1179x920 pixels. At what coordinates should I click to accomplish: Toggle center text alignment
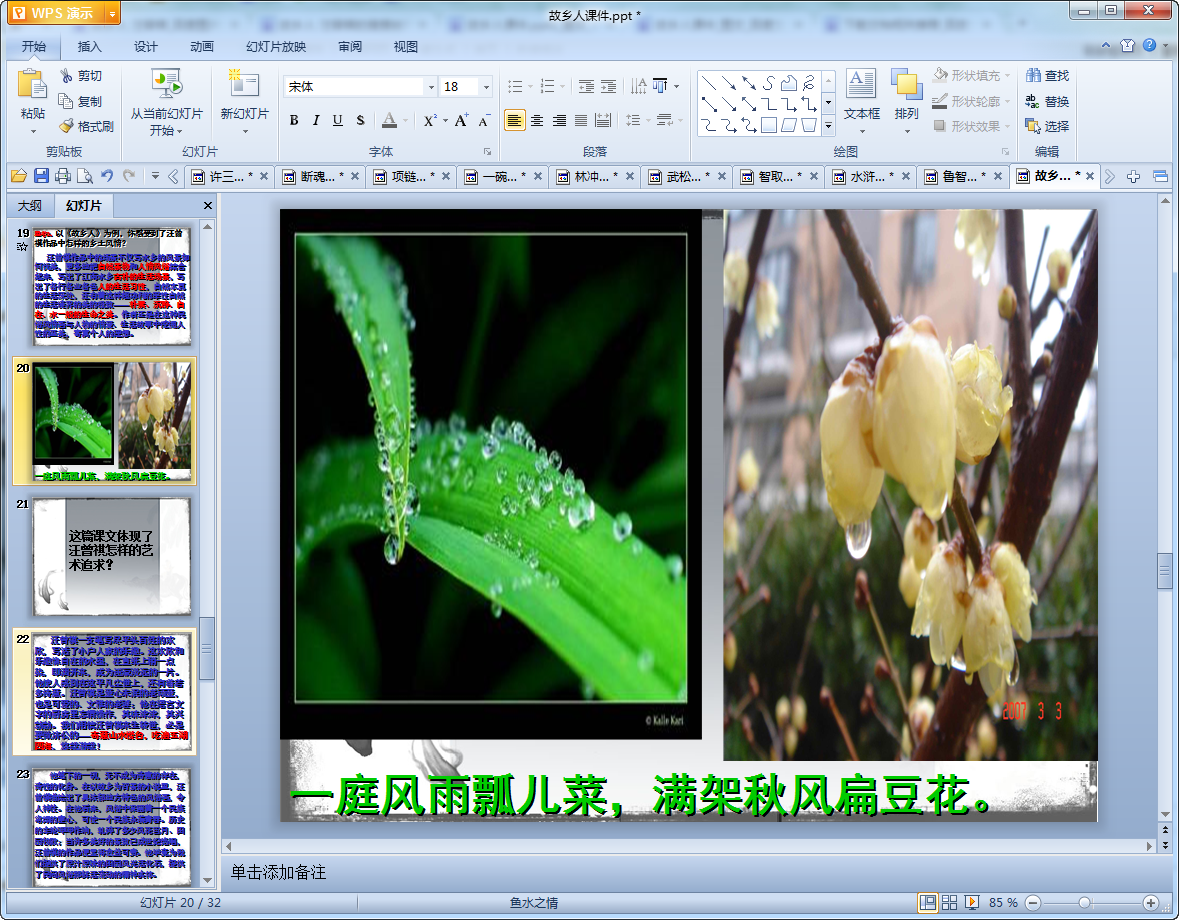coord(537,120)
